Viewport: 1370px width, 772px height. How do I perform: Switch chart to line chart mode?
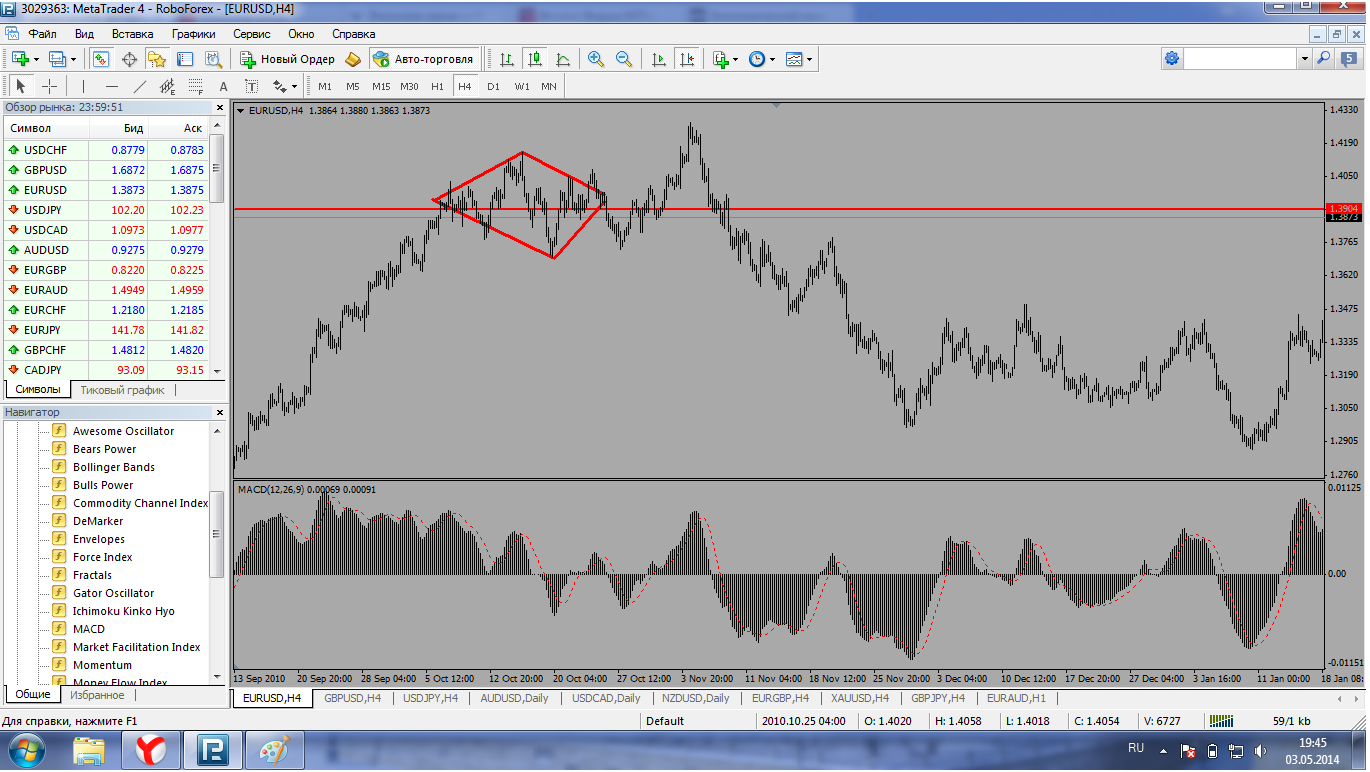click(563, 59)
